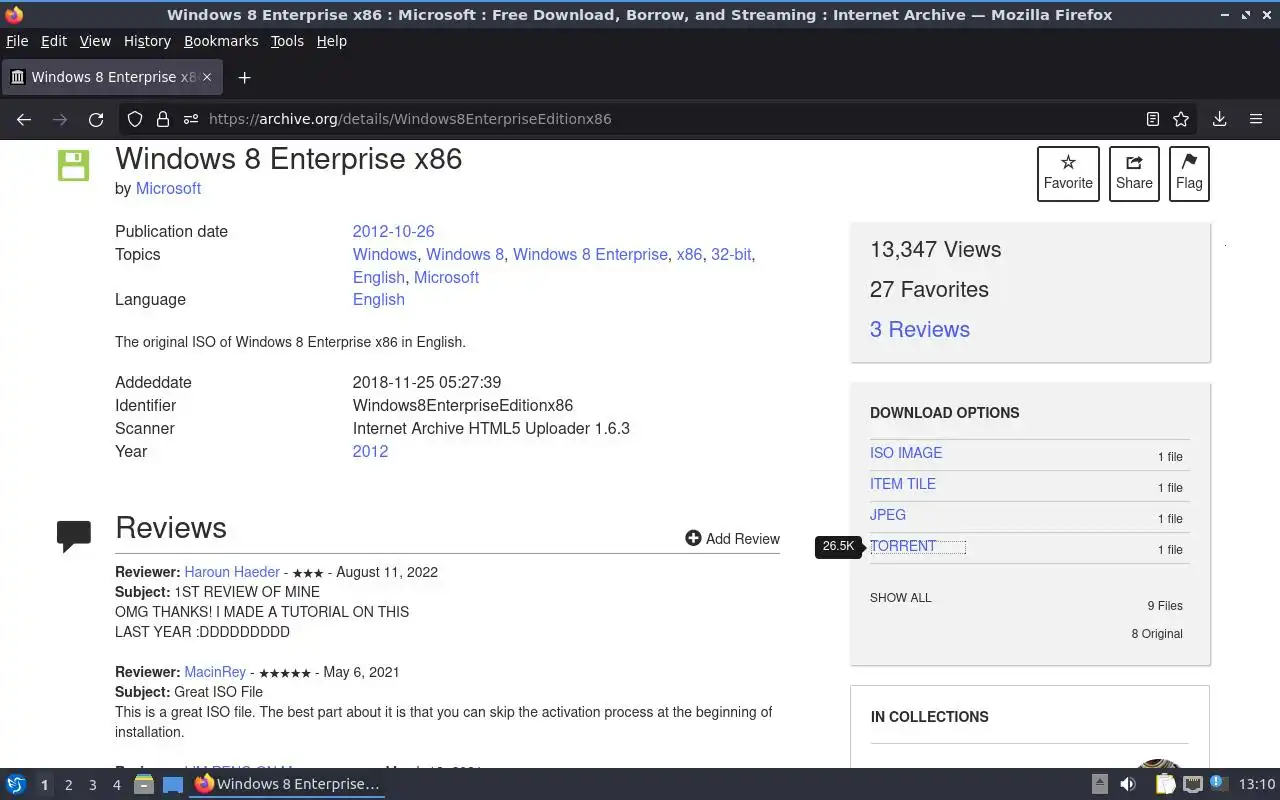Click the blue show desktop taskbar icon
This screenshot has height=800, width=1280.
tap(172, 784)
